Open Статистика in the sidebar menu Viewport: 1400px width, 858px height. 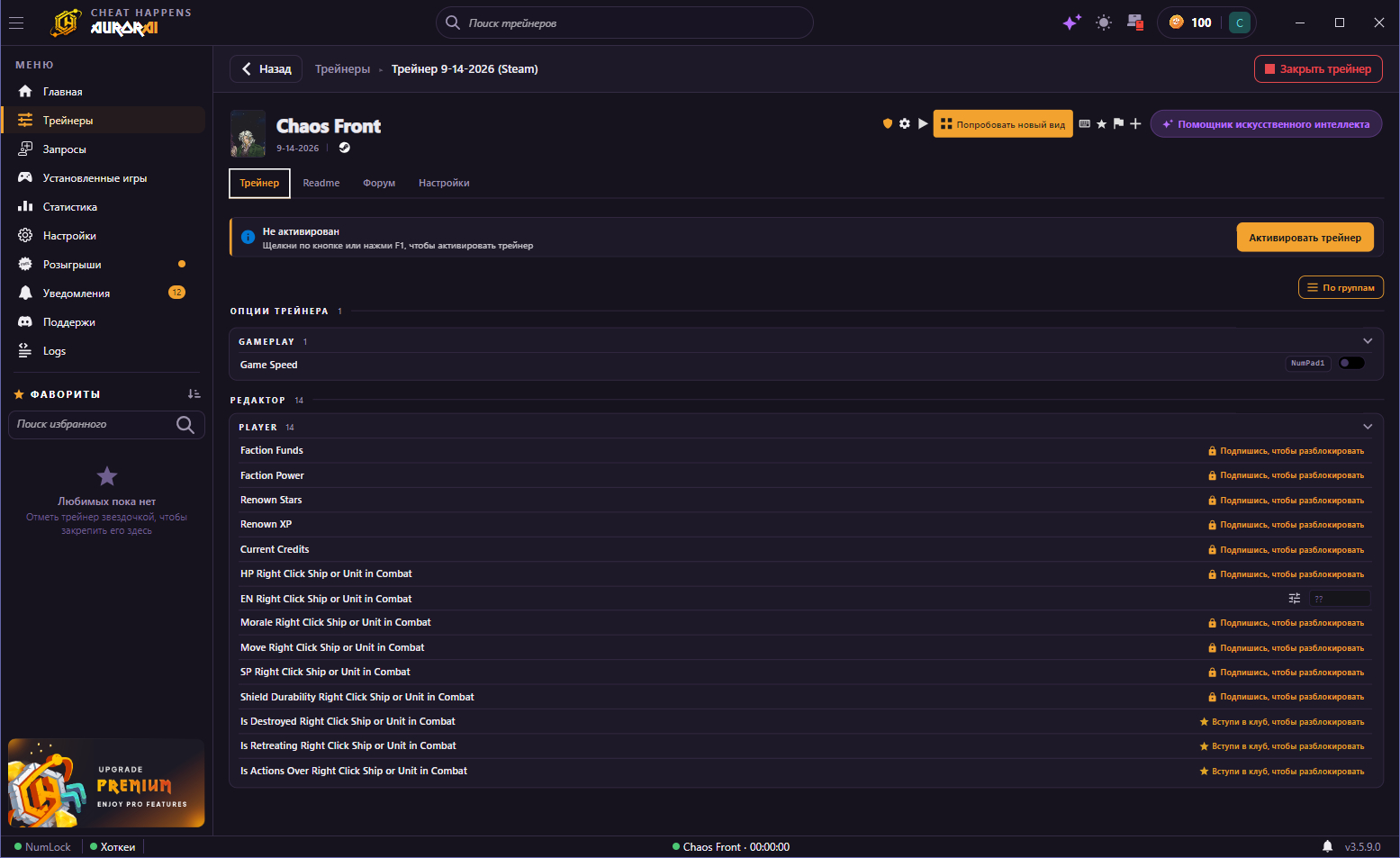pos(70,207)
